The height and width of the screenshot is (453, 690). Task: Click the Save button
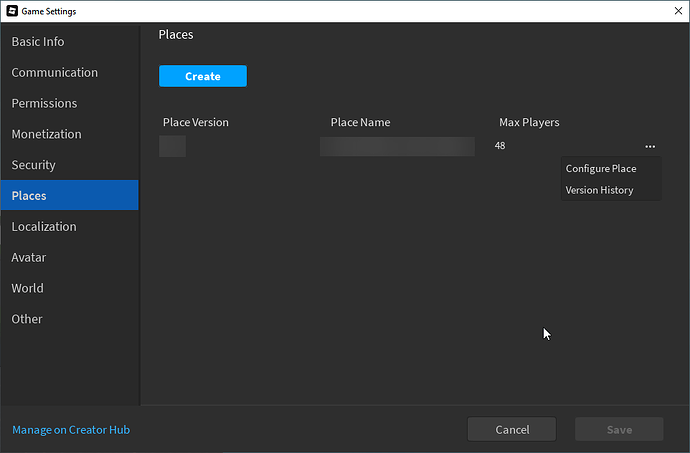(x=619, y=429)
